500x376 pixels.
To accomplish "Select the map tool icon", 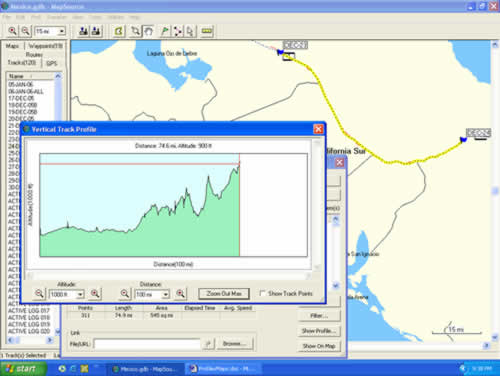I will (118, 31).
